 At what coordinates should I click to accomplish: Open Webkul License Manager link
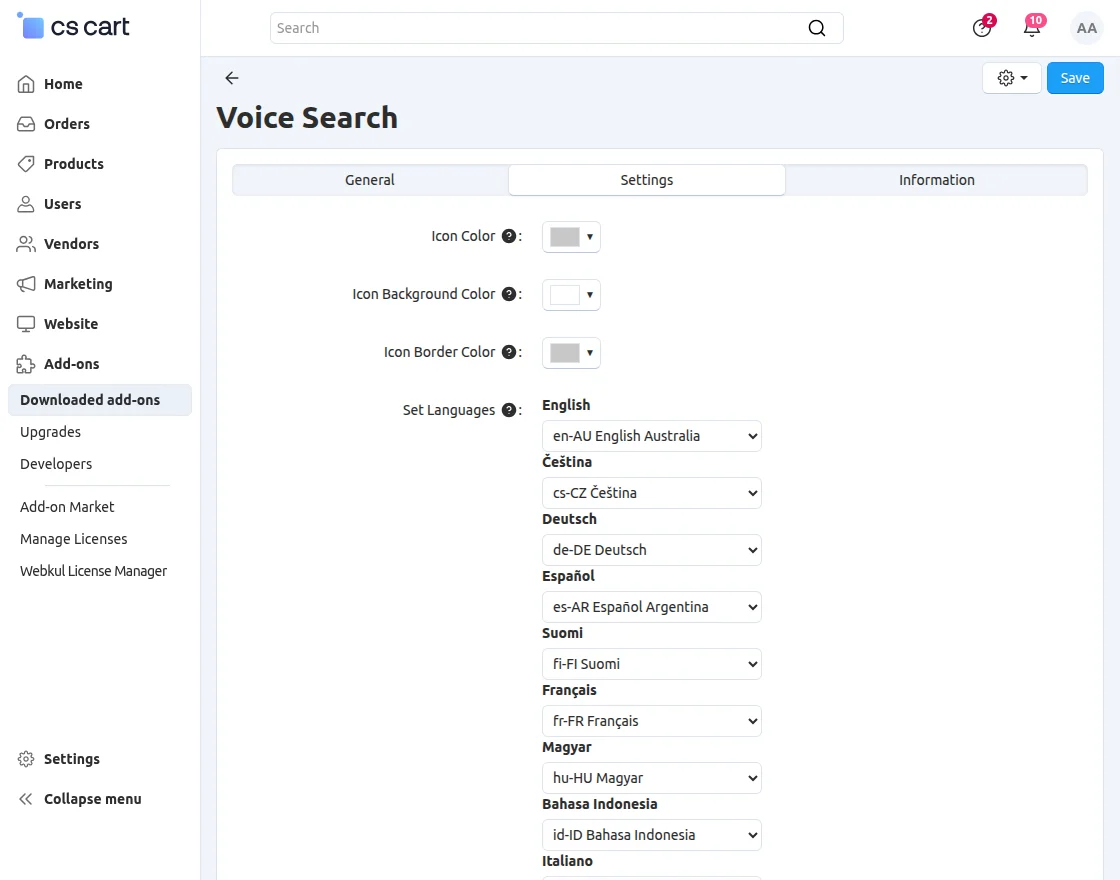pos(94,571)
